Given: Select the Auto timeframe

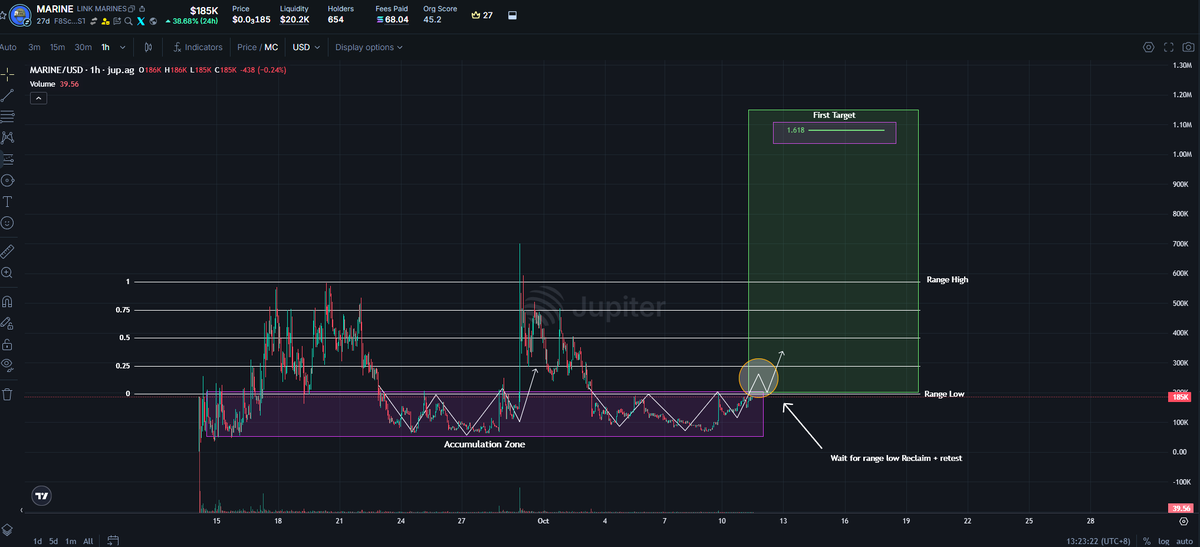Looking at the screenshot, I should coord(8,47).
